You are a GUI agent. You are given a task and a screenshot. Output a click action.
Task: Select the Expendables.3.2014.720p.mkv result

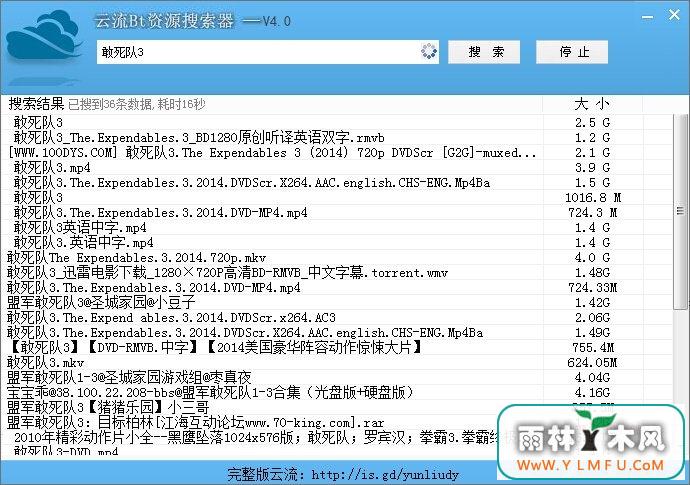(136, 257)
